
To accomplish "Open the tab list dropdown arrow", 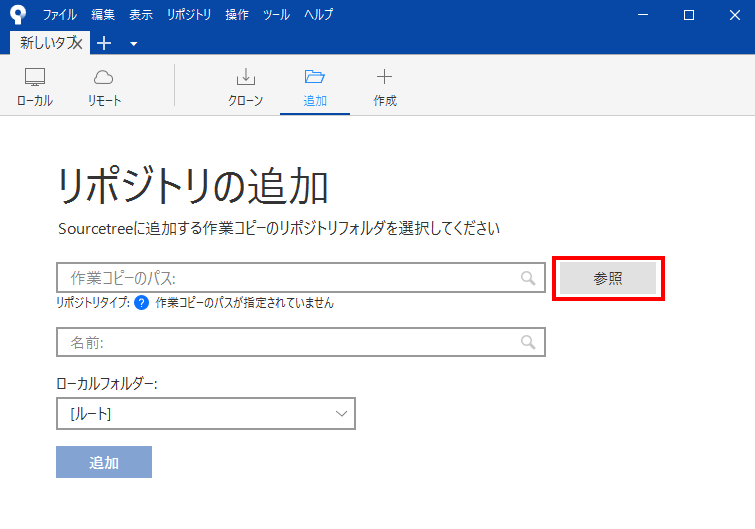I will pos(133,44).
